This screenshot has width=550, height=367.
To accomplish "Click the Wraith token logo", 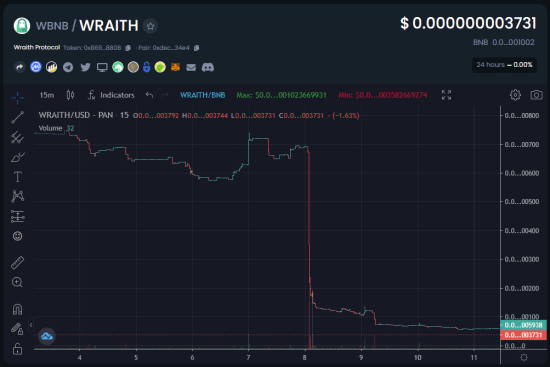I will tap(22, 26).
